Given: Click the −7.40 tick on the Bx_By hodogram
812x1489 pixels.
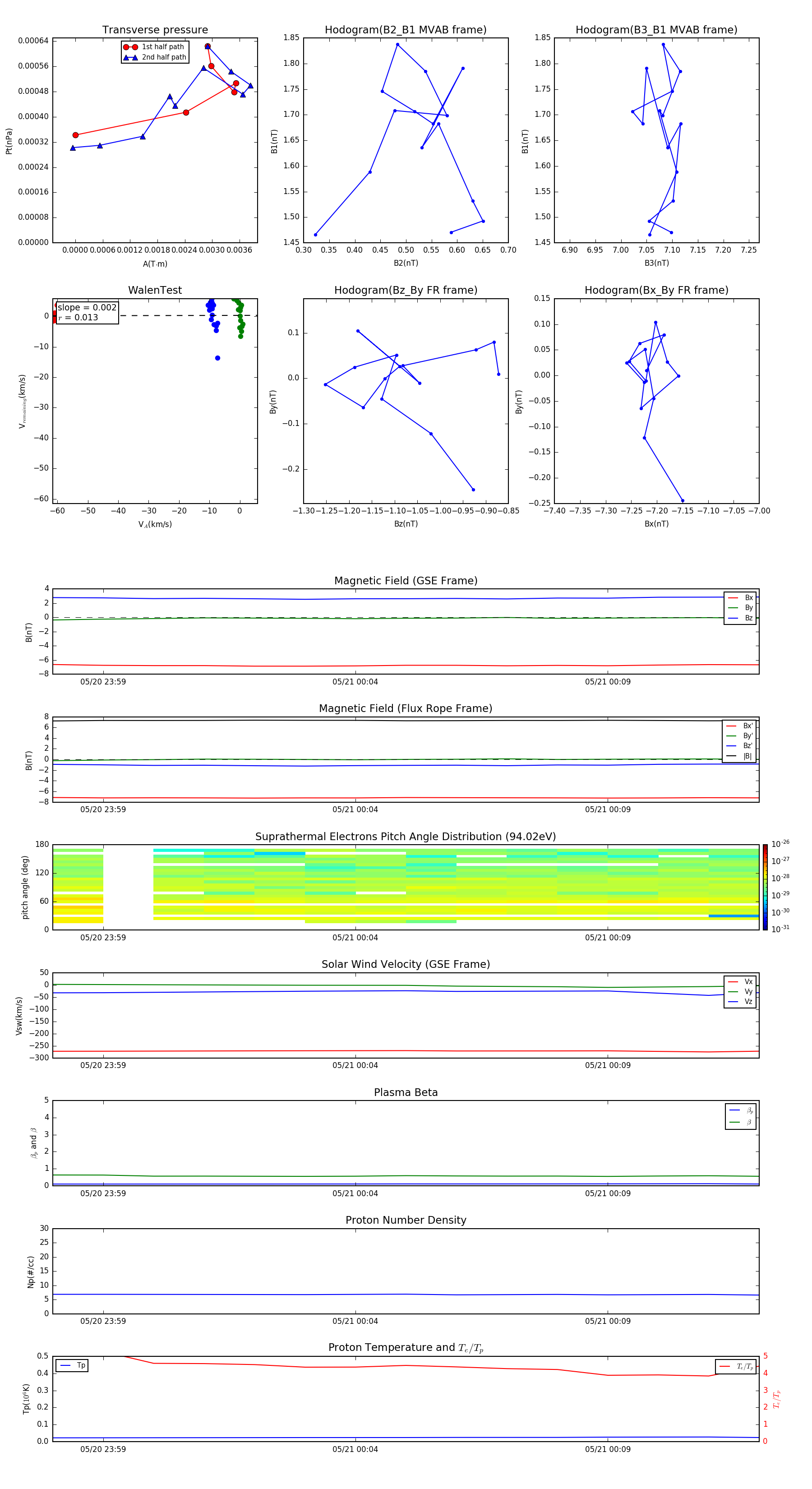Looking at the screenshot, I should 554,511.
